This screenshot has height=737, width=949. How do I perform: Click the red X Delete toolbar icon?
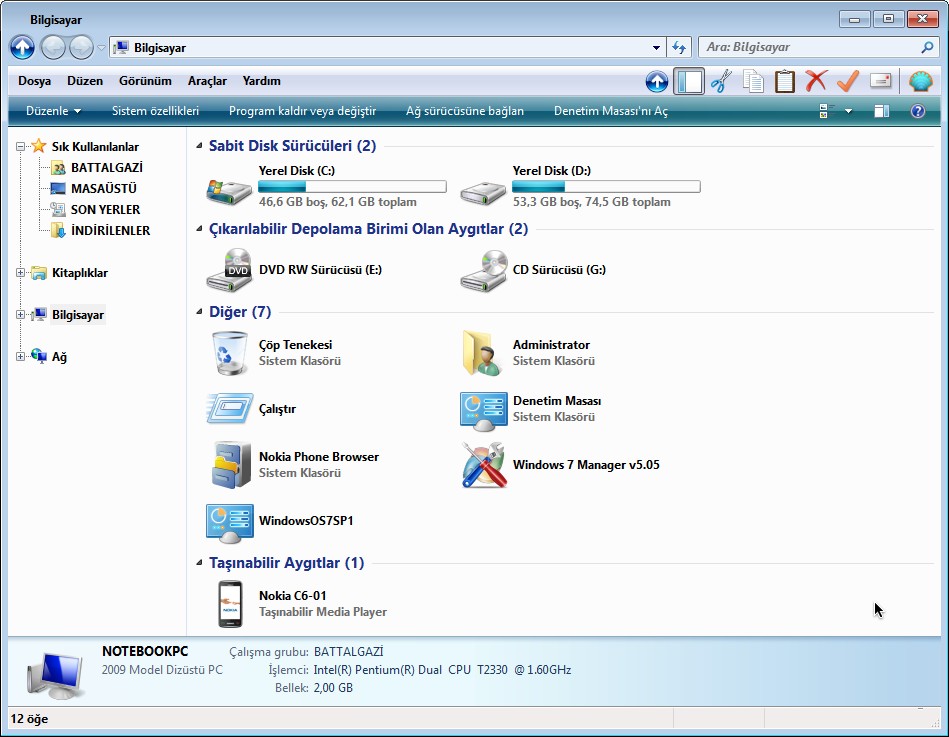tap(816, 80)
